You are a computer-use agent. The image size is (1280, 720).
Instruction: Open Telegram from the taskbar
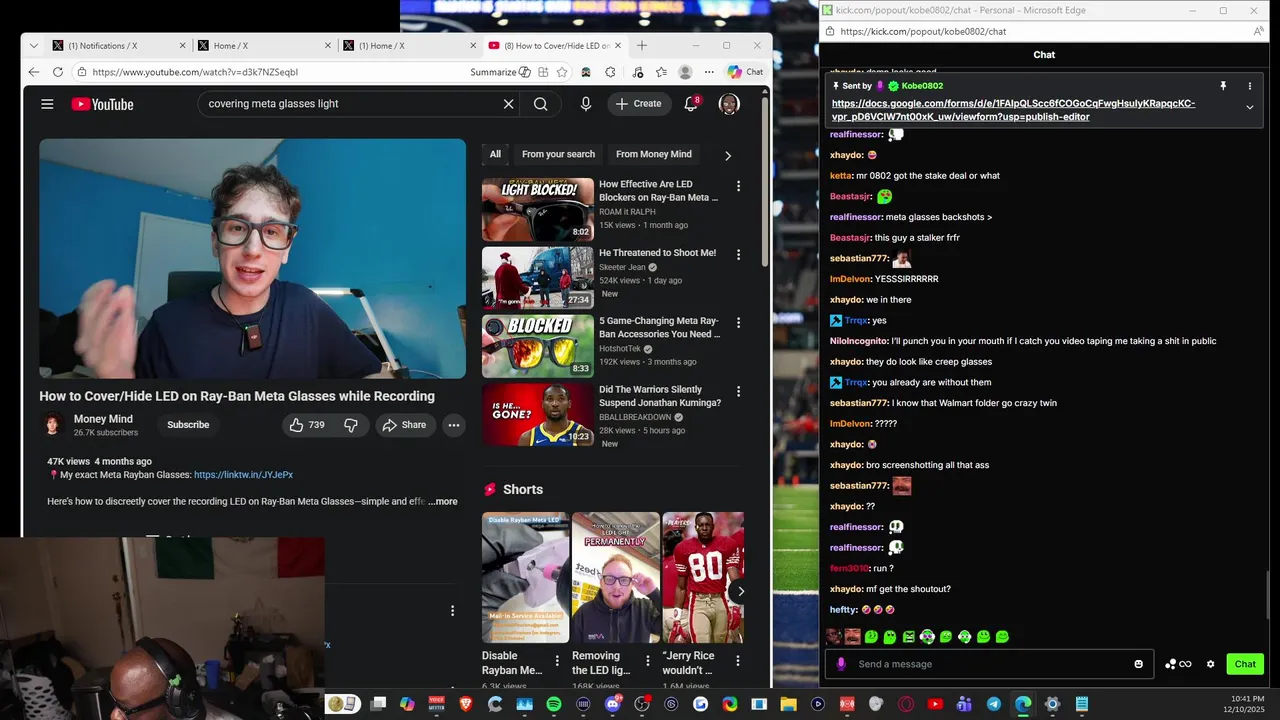coord(993,704)
